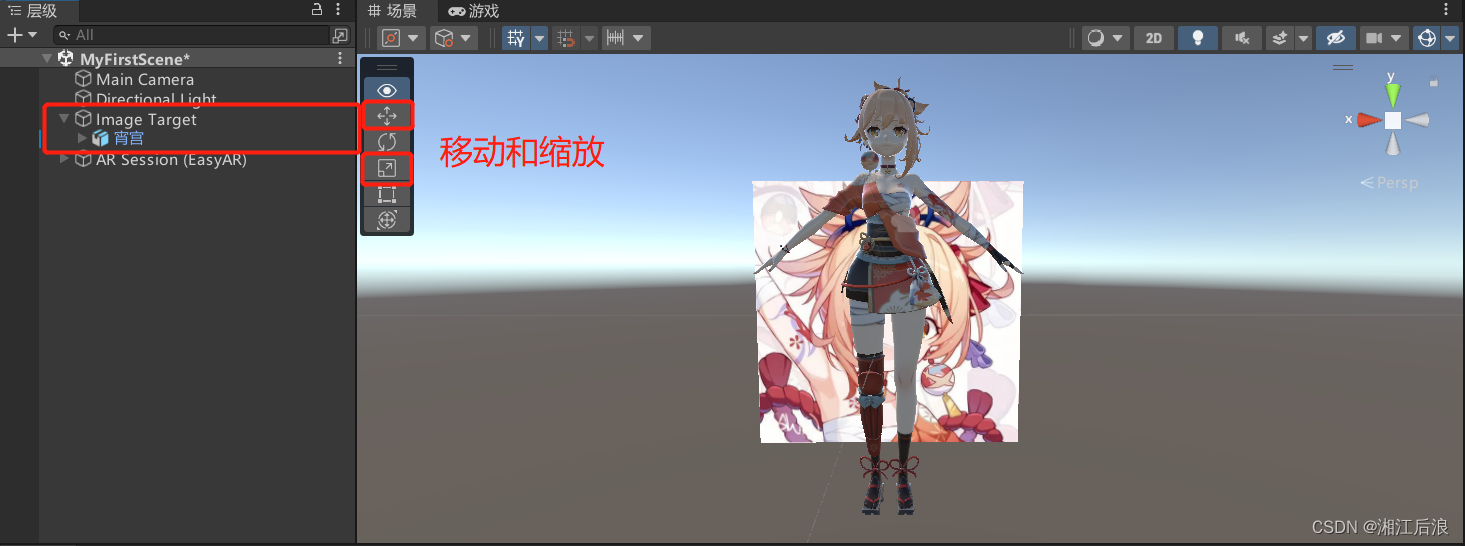Collapse the Image Target node
Image resolution: width=1465 pixels, height=546 pixels.
click(x=64, y=119)
